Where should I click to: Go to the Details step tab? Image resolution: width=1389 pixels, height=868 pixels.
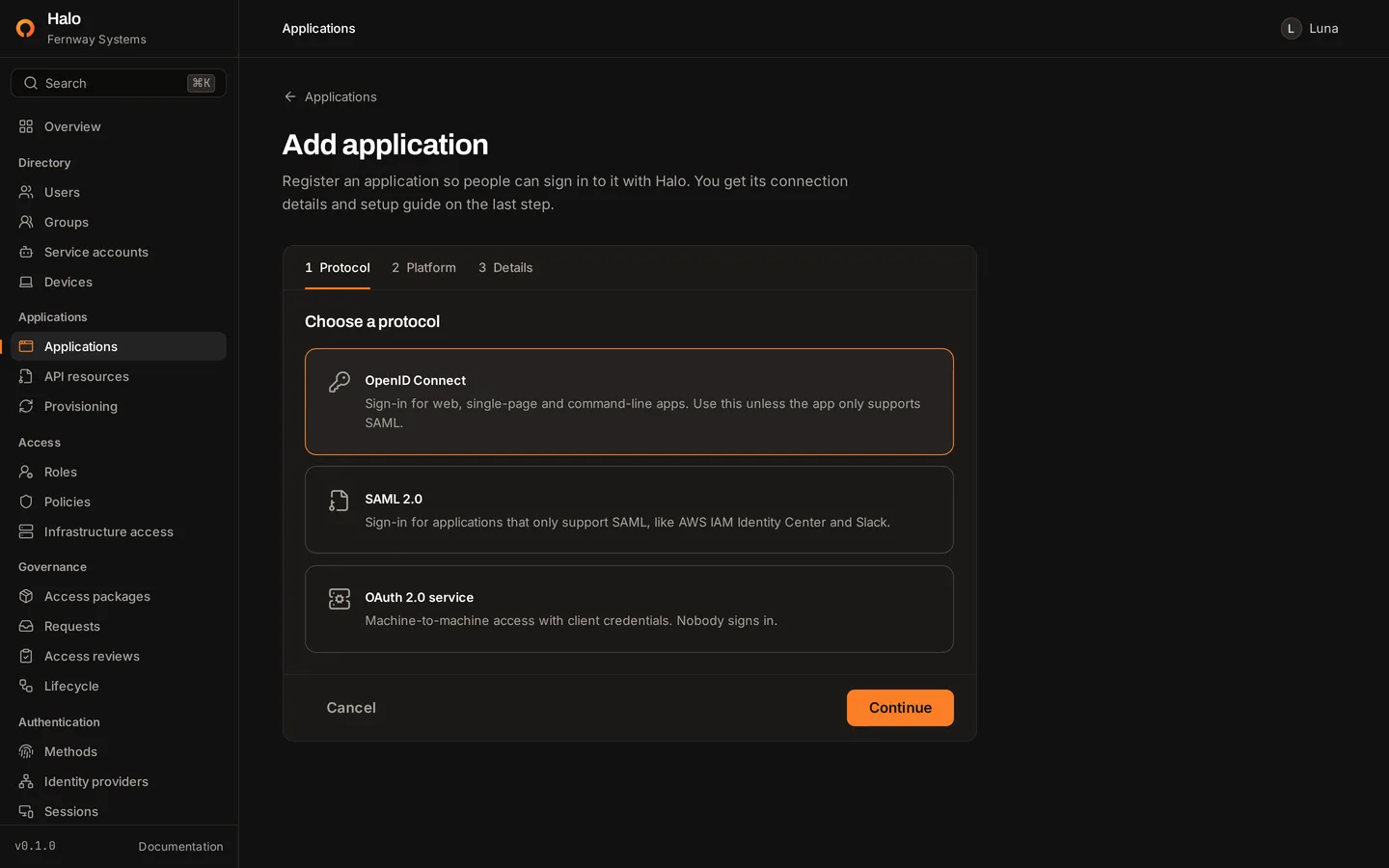505,267
